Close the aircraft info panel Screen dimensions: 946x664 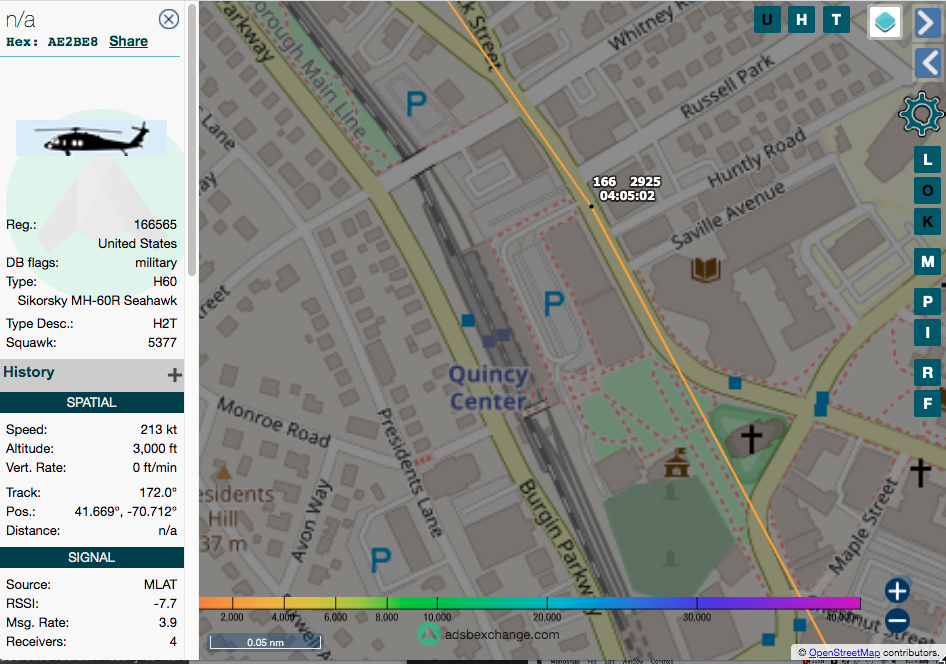(169, 19)
